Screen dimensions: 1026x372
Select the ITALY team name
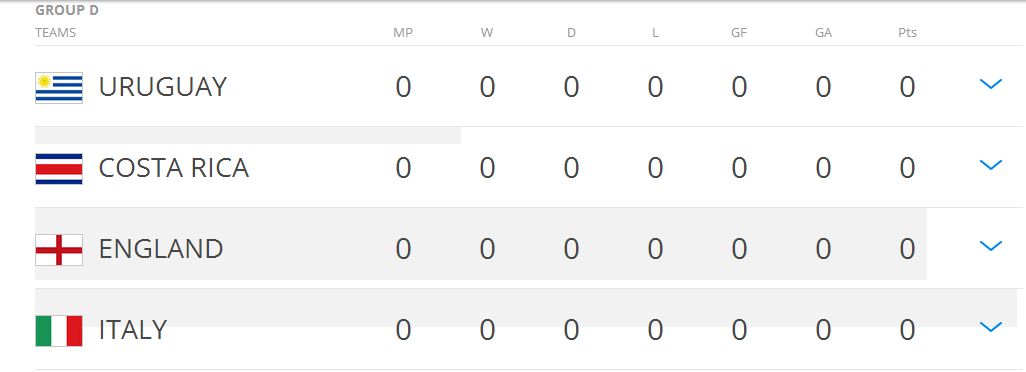pyautogui.click(x=133, y=330)
